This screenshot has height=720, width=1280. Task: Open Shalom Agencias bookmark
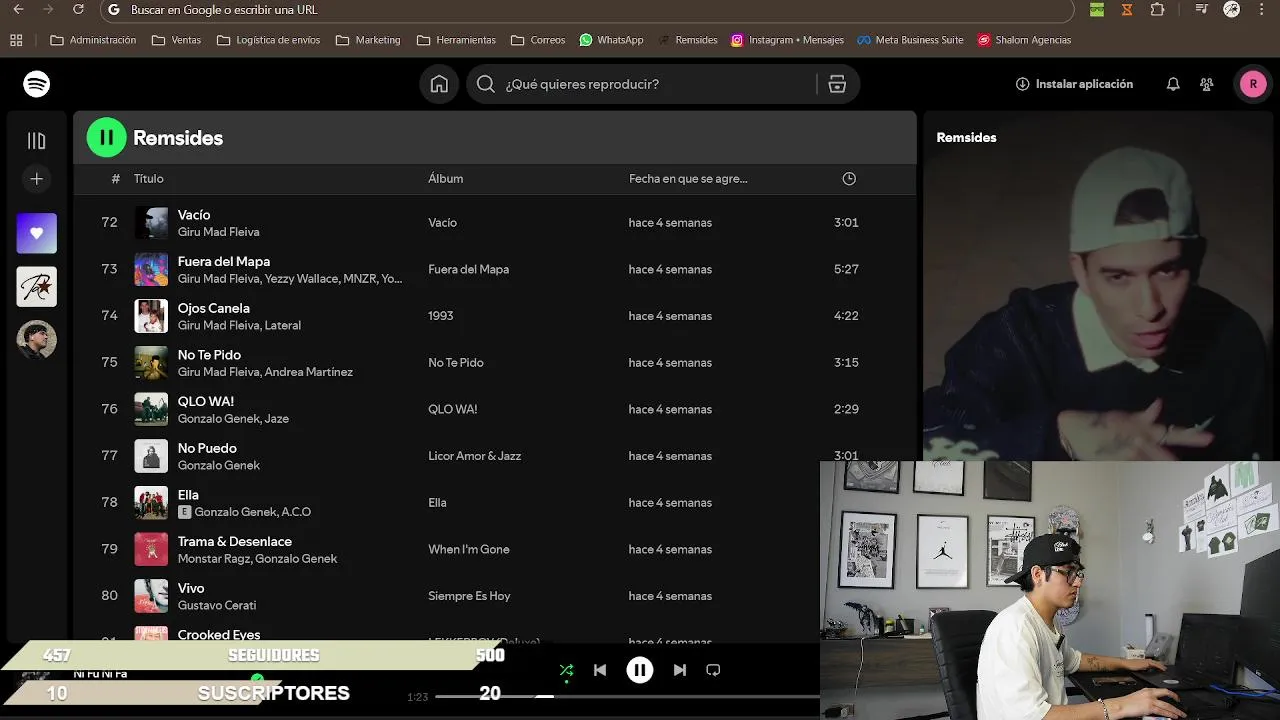(1024, 40)
